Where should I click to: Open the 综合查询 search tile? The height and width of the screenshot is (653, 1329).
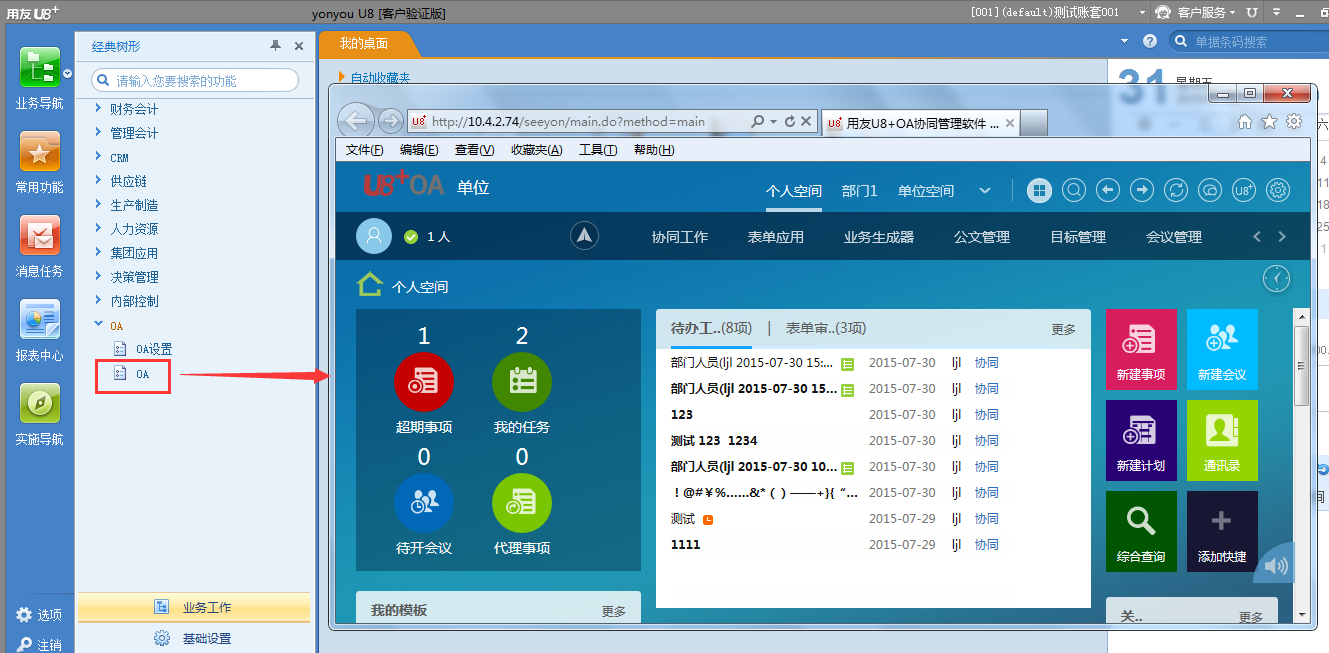1141,531
